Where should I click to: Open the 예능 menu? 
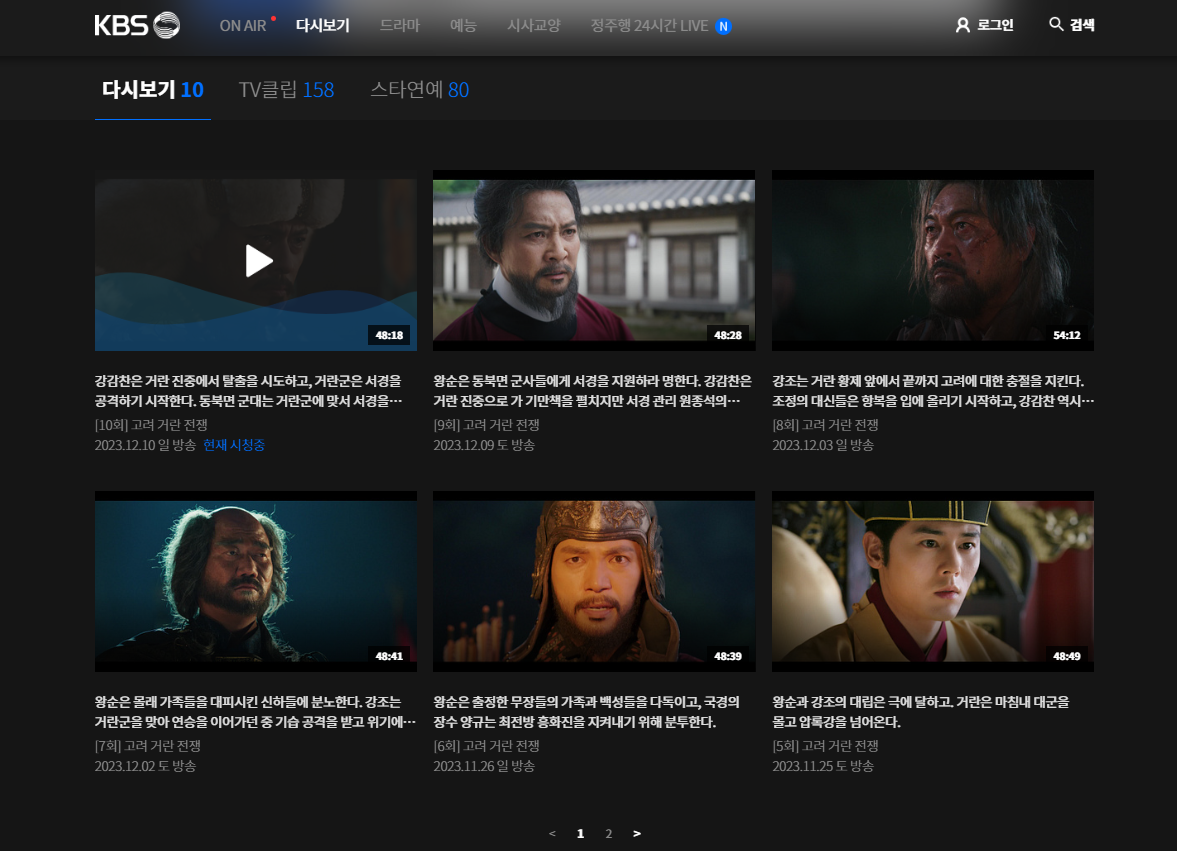pos(463,26)
